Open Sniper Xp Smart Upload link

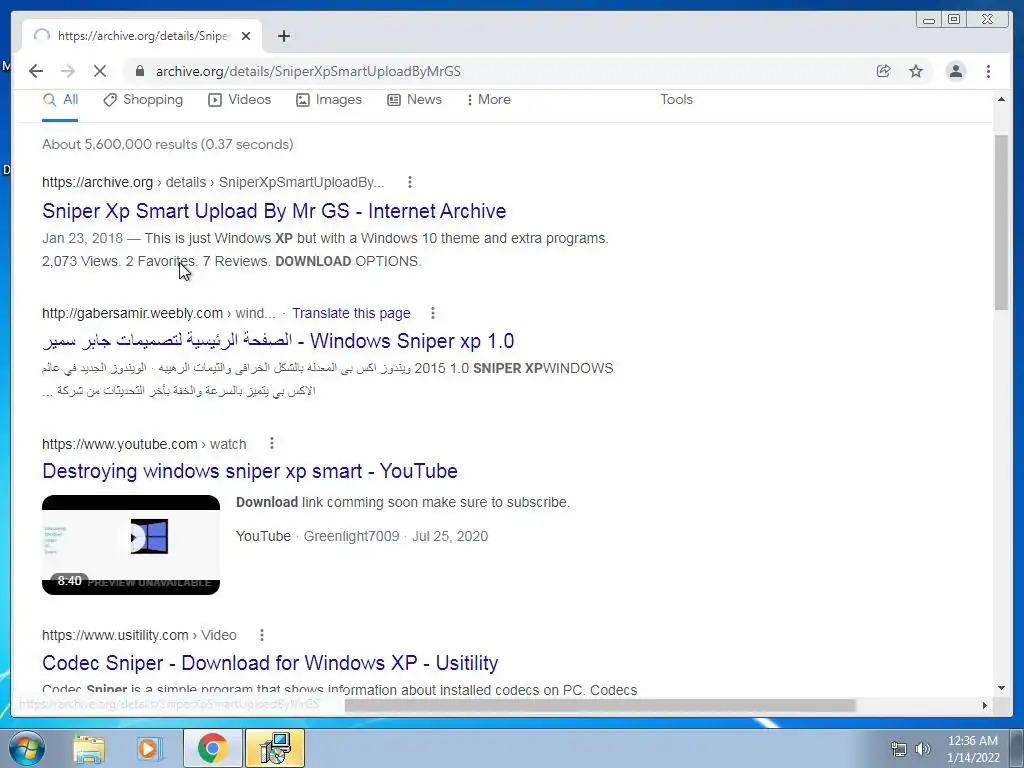[x=274, y=211]
